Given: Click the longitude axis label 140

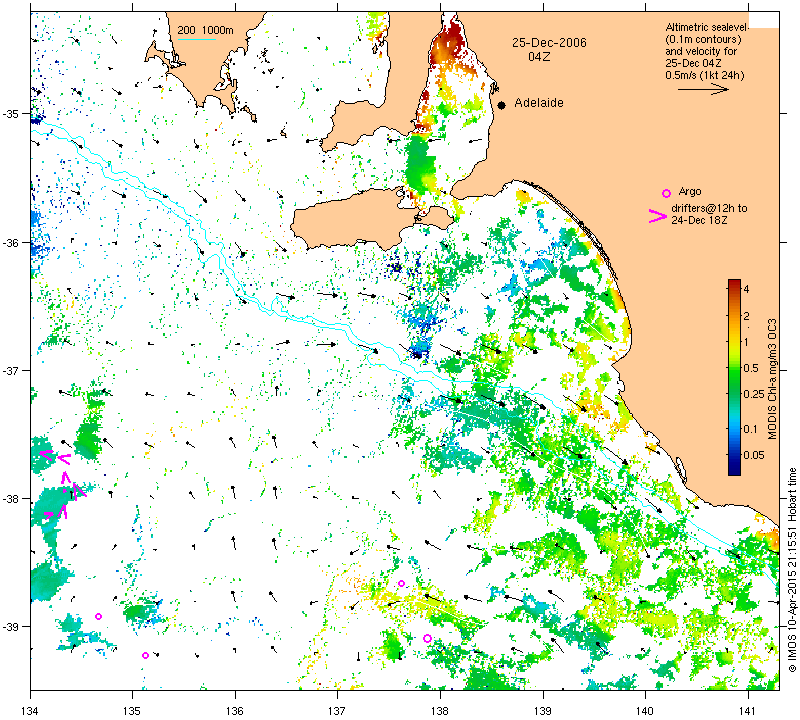Looking at the screenshot, I should 645,711.
